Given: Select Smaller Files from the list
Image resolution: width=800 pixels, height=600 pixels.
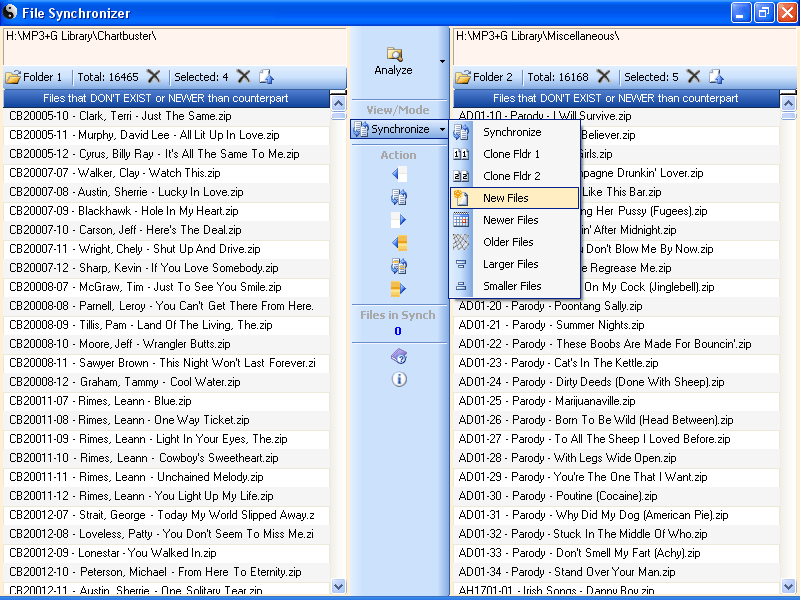Looking at the screenshot, I should [514, 286].
